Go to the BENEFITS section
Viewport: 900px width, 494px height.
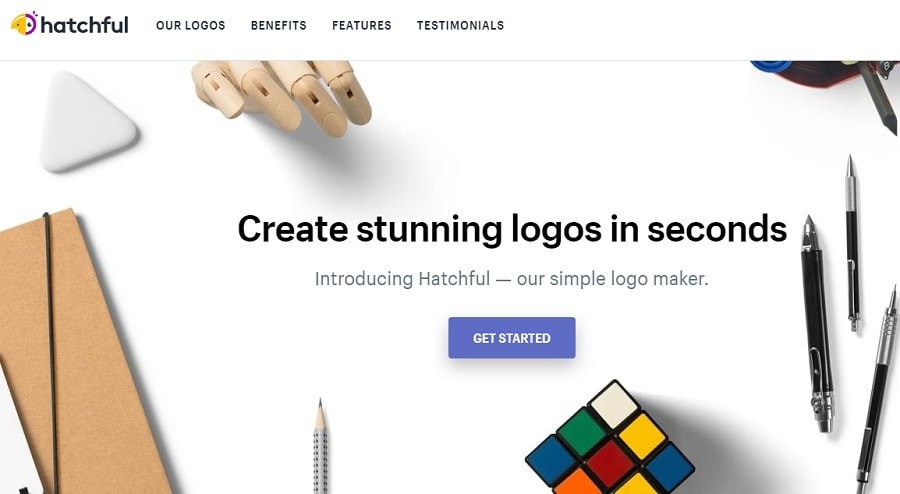(x=278, y=25)
